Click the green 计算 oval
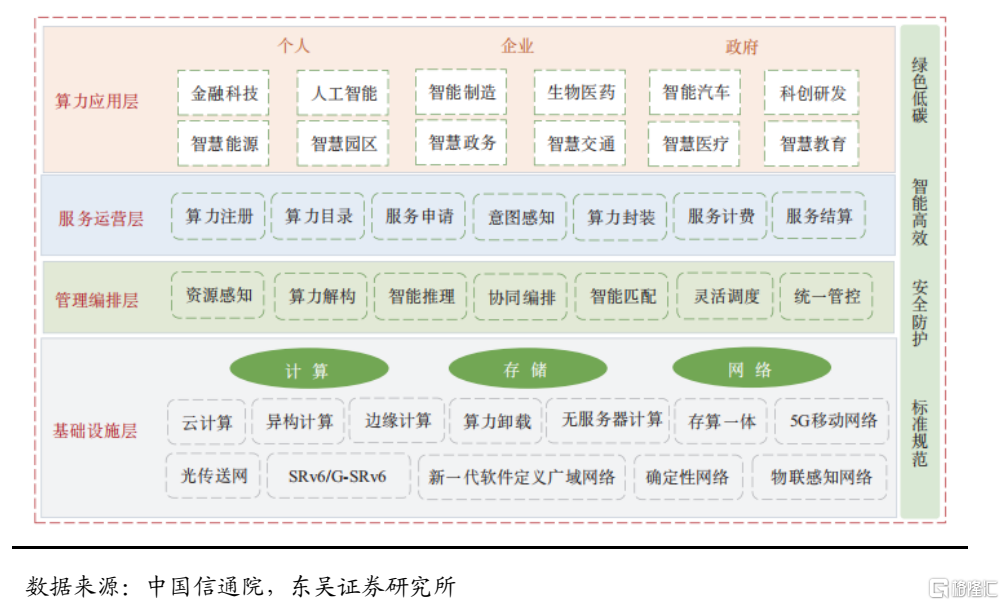This screenshot has height=605, width=1004. coord(309,369)
